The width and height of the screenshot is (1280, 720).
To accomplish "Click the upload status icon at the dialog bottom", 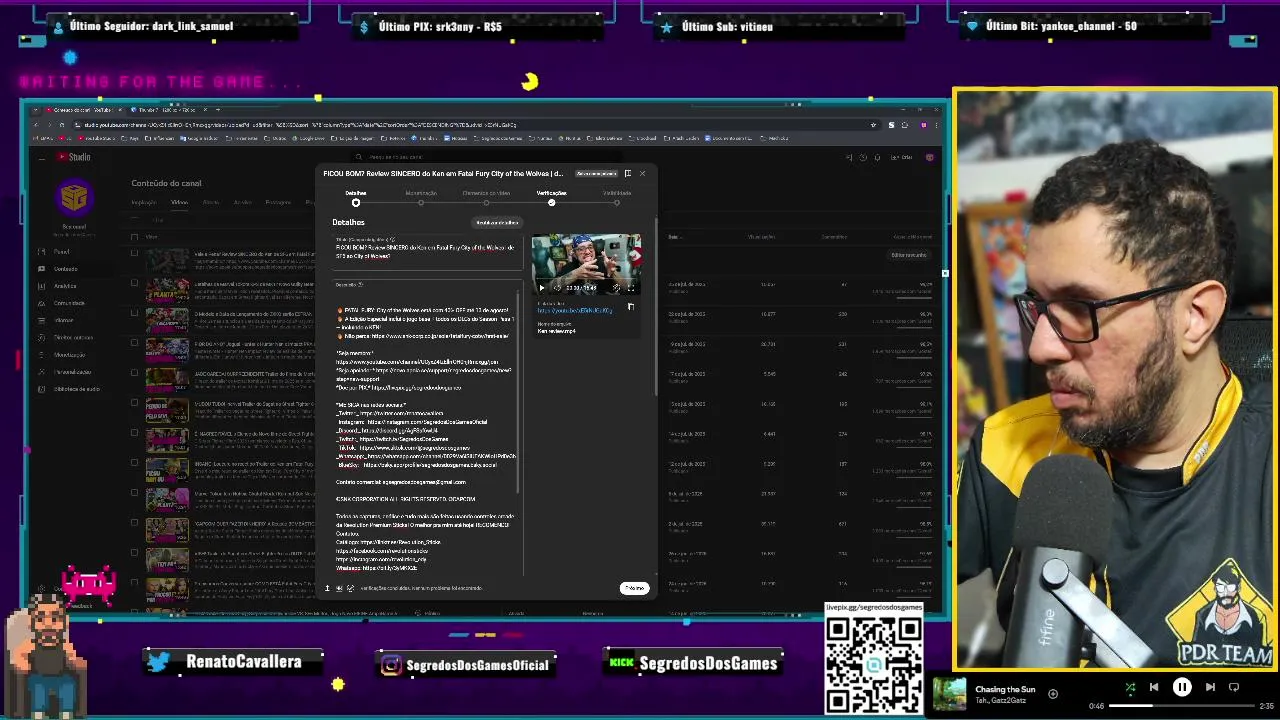I will 327,588.
